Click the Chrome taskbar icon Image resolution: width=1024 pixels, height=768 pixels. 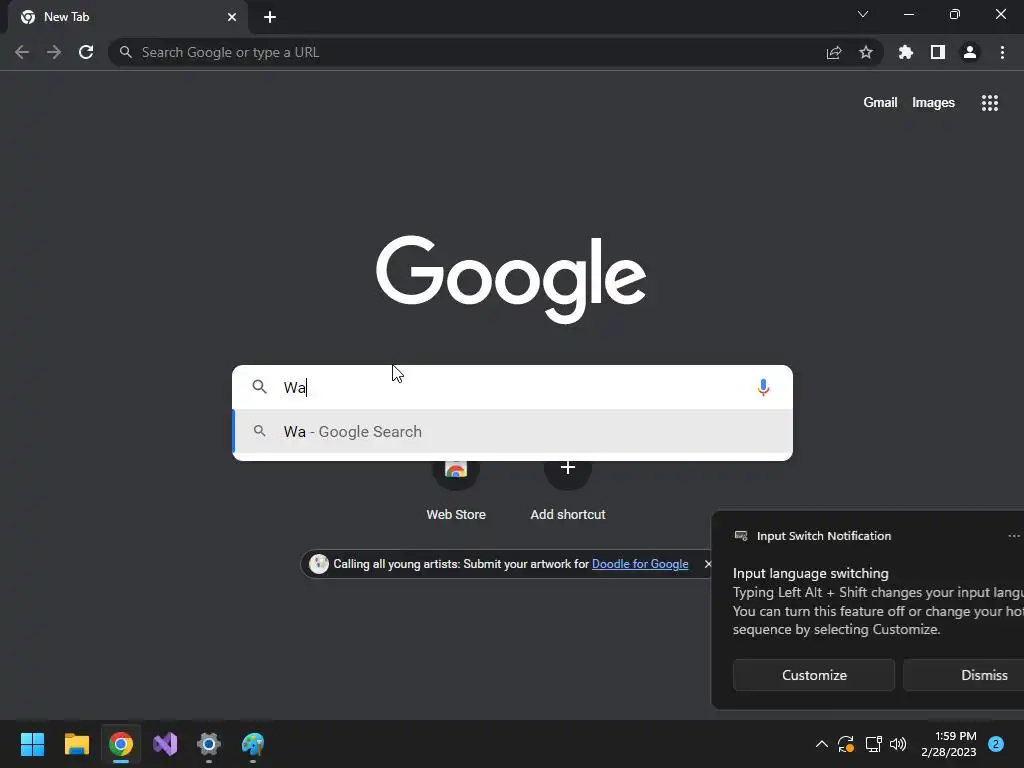pos(121,744)
